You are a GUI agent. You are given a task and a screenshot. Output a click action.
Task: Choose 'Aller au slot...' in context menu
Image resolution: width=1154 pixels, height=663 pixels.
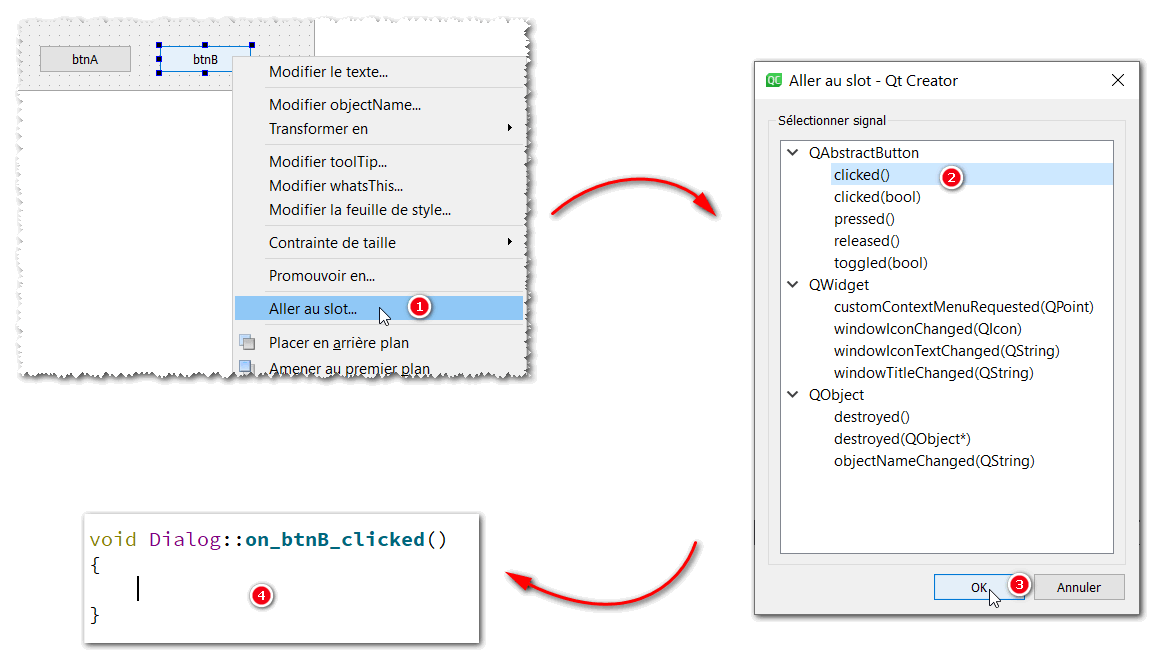pos(313,309)
